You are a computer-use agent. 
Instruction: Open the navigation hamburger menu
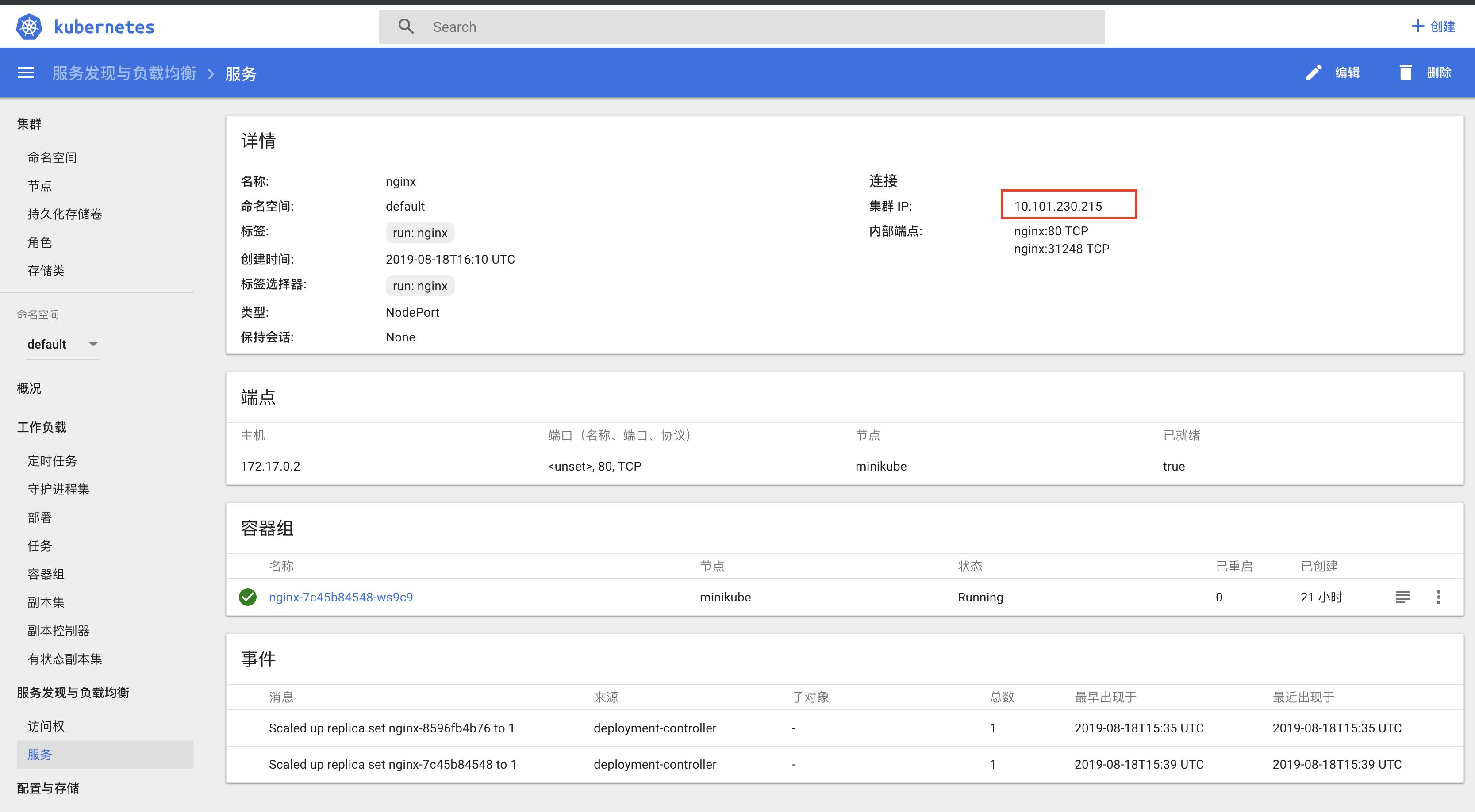25,73
